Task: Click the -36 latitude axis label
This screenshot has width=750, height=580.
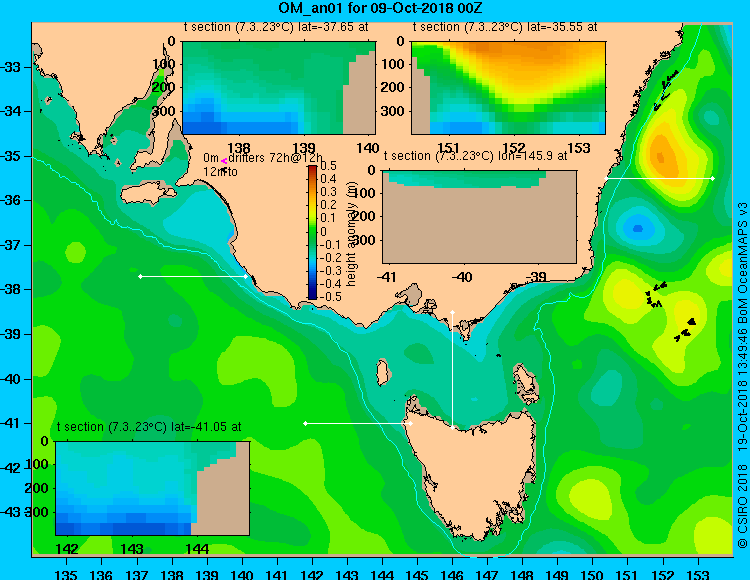Action: point(11,200)
